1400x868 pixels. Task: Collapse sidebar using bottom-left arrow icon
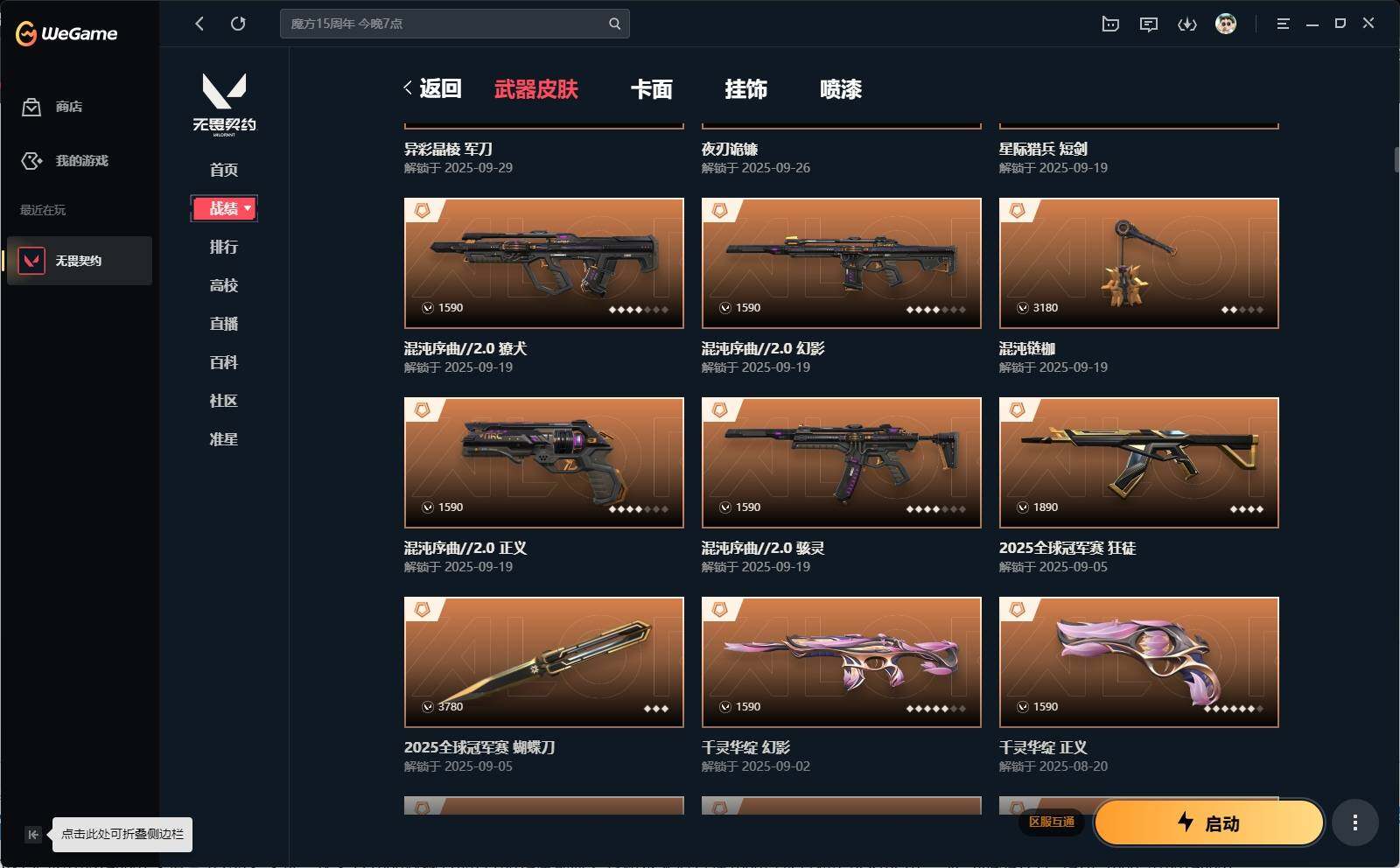(32, 834)
